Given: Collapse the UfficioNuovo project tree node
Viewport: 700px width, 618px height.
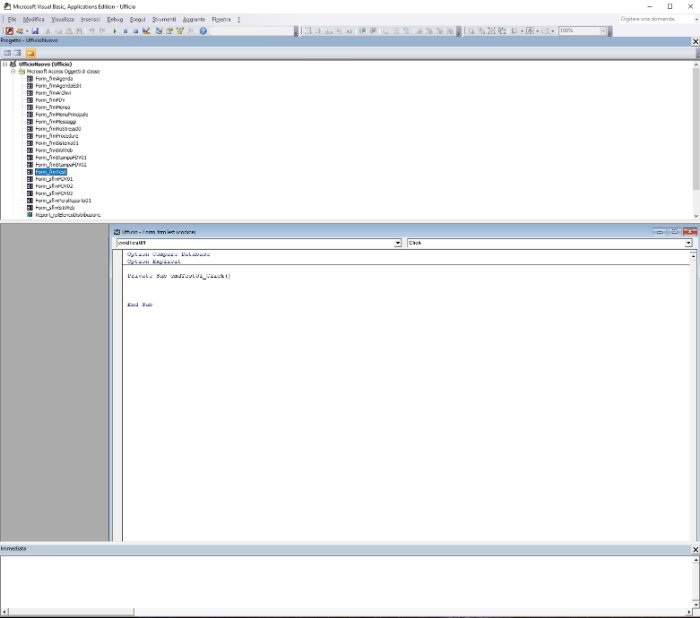Looking at the screenshot, I should pyautogui.click(x=5, y=64).
